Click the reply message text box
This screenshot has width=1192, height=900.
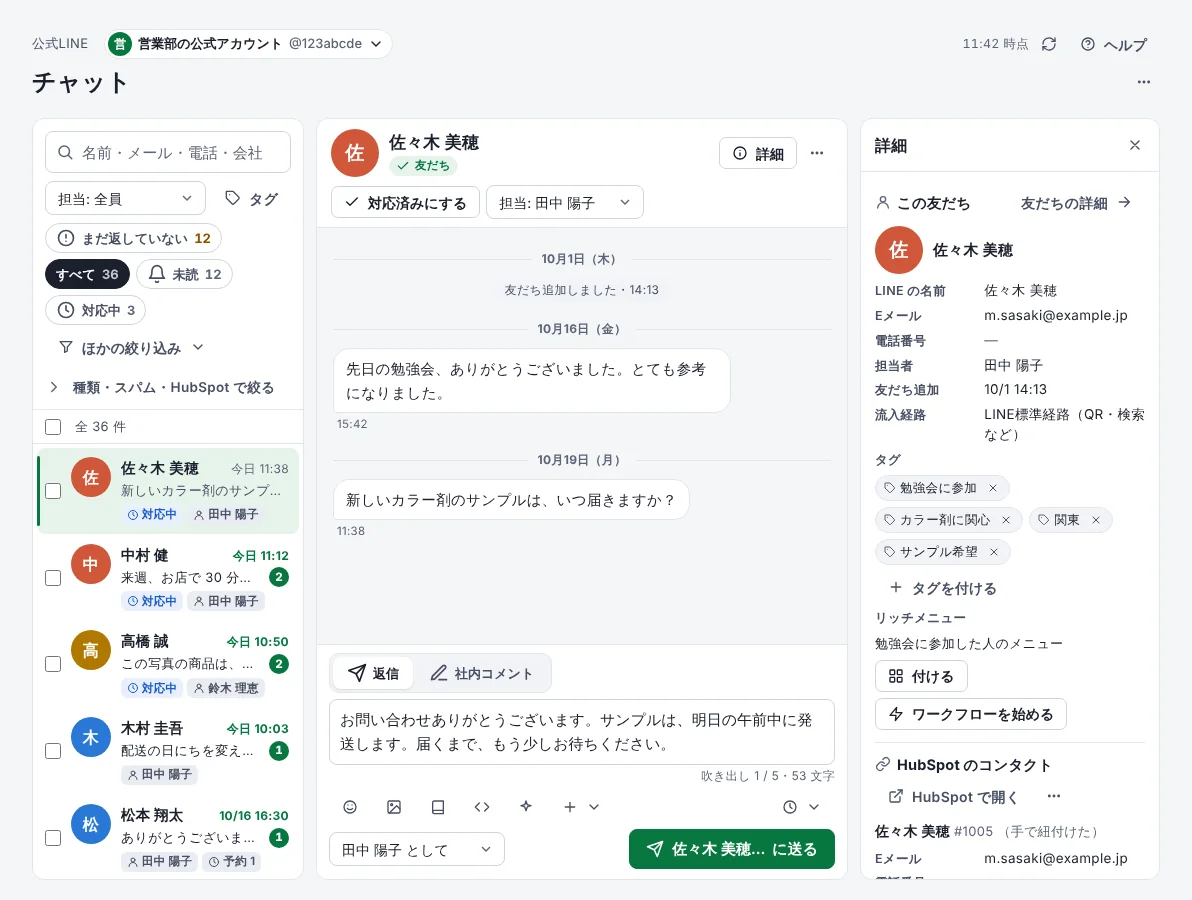click(x=582, y=732)
